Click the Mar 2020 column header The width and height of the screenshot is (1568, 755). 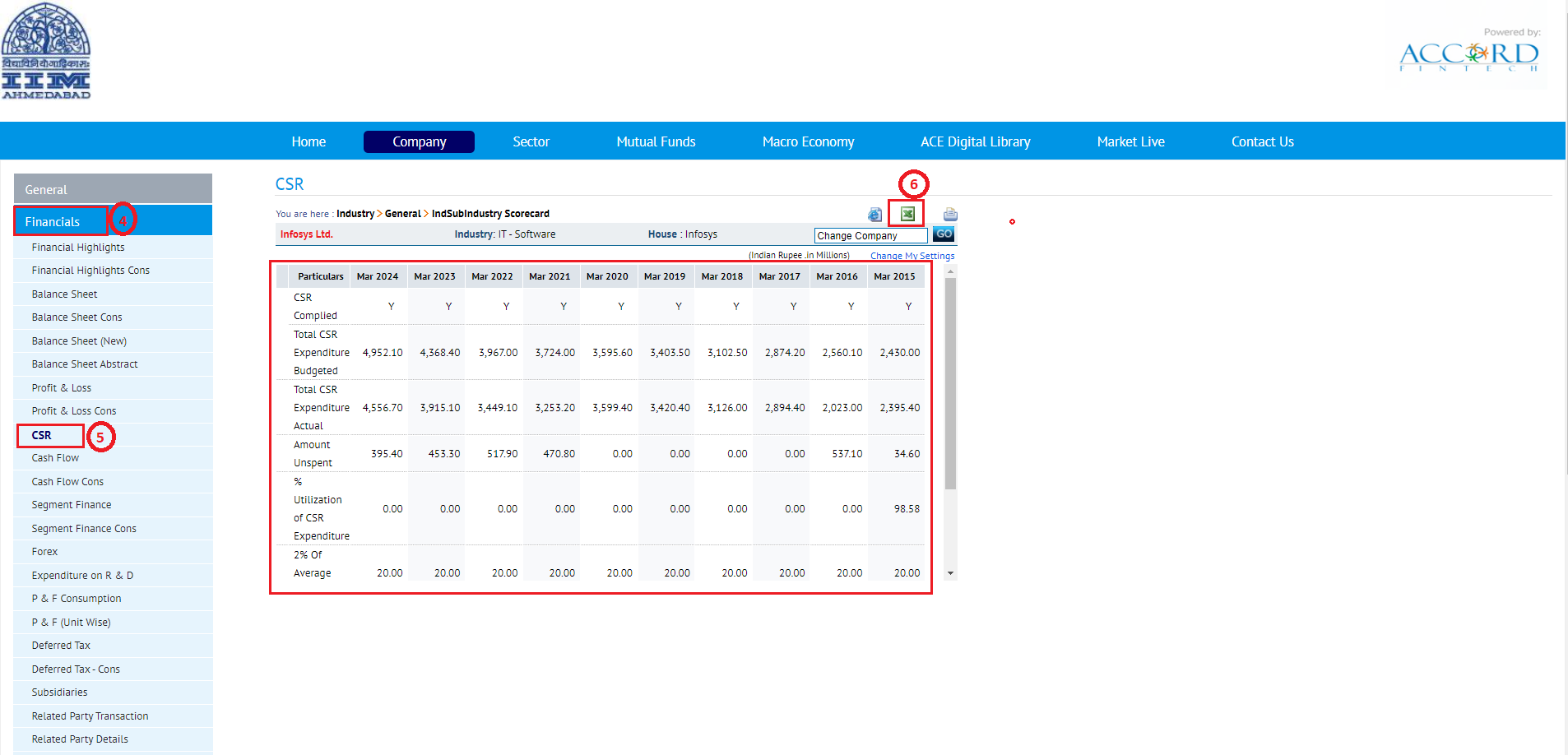[x=607, y=276]
